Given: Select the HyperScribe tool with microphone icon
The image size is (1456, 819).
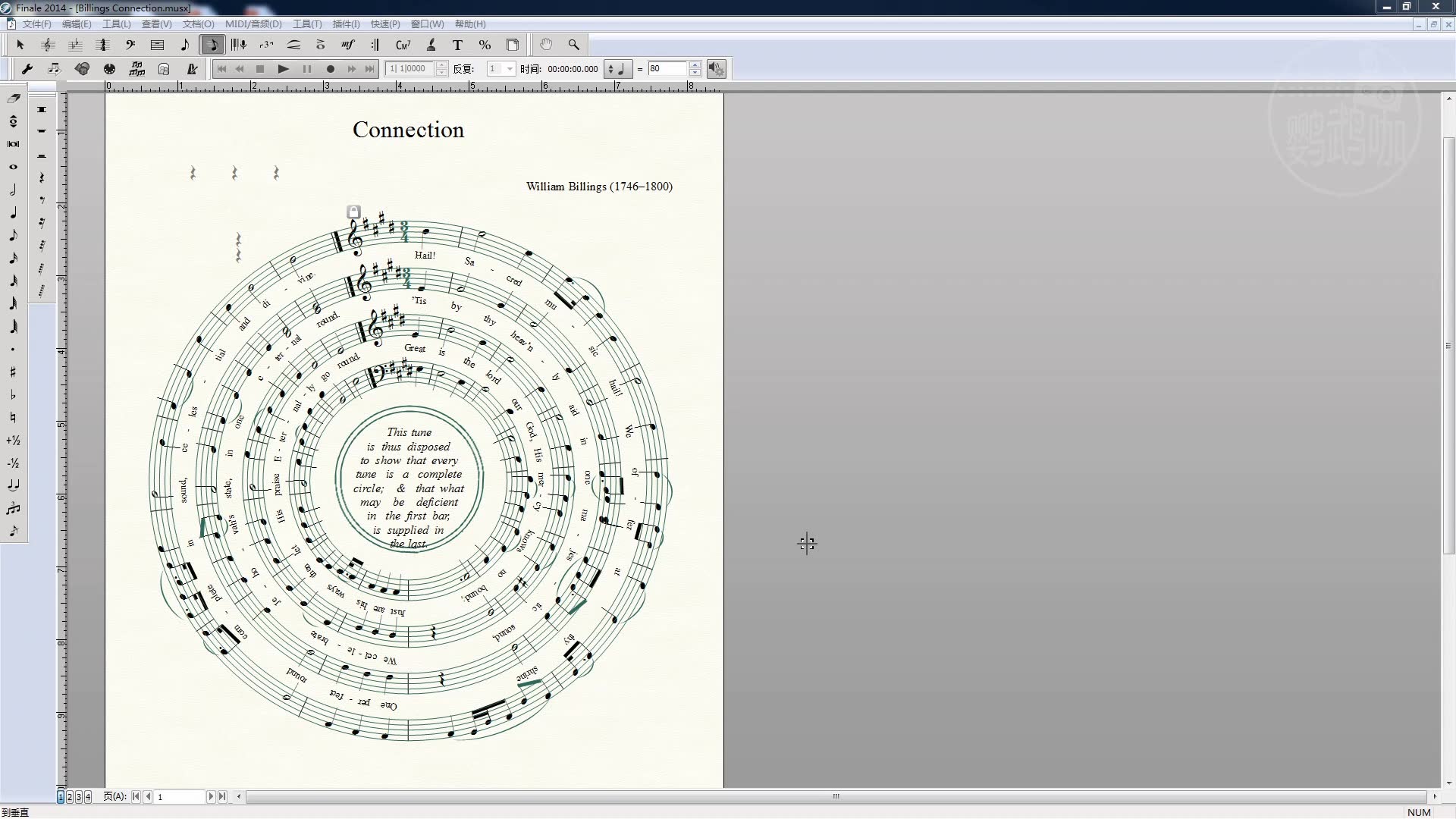Looking at the screenshot, I should [x=239, y=45].
